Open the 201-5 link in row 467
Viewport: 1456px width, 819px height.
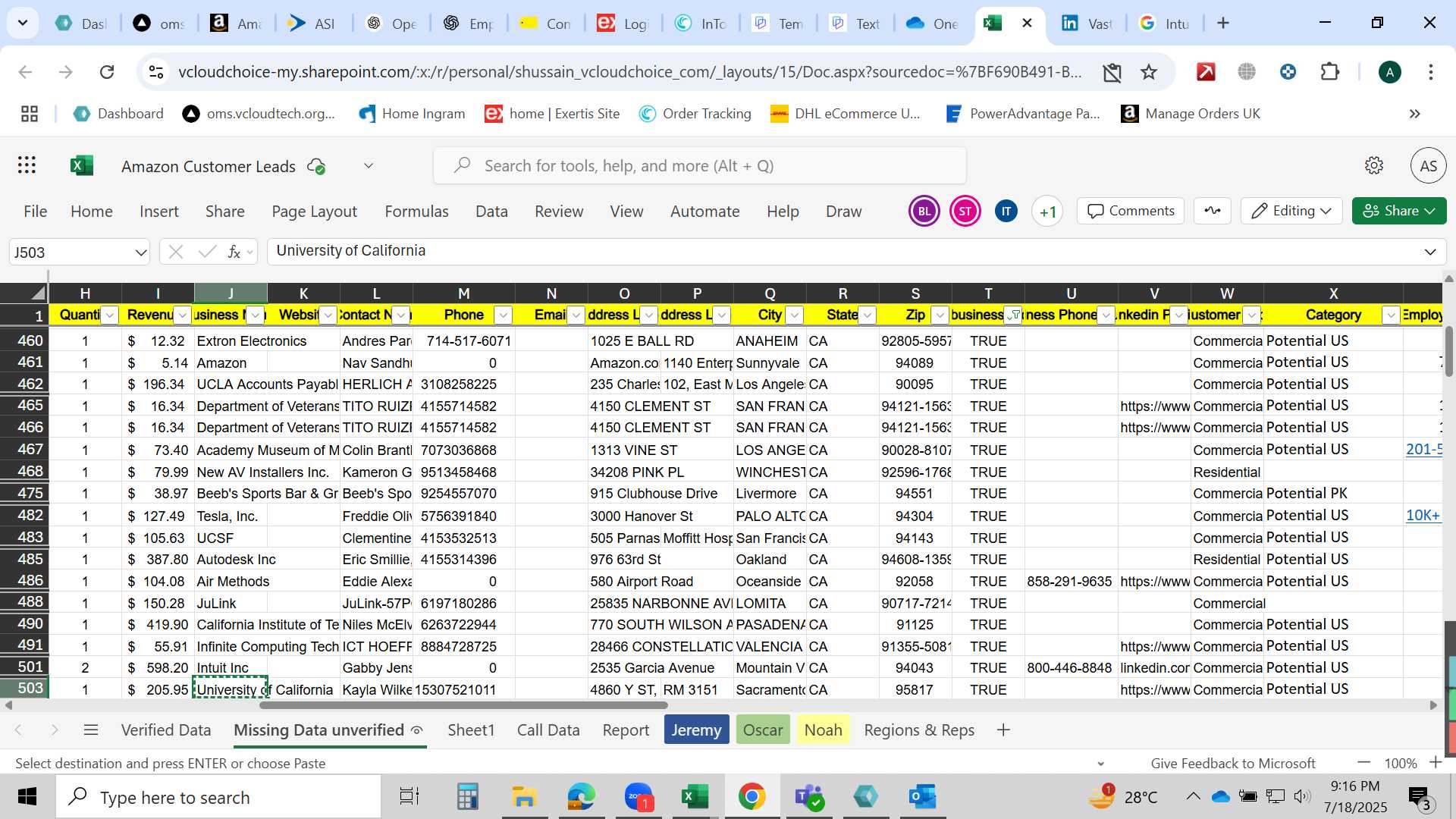click(x=1423, y=450)
